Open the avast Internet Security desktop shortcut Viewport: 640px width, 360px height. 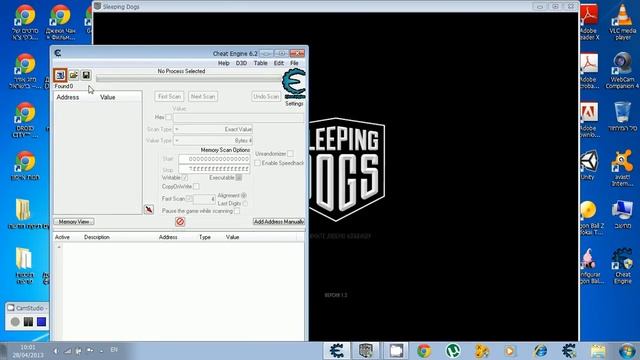tap(622, 168)
